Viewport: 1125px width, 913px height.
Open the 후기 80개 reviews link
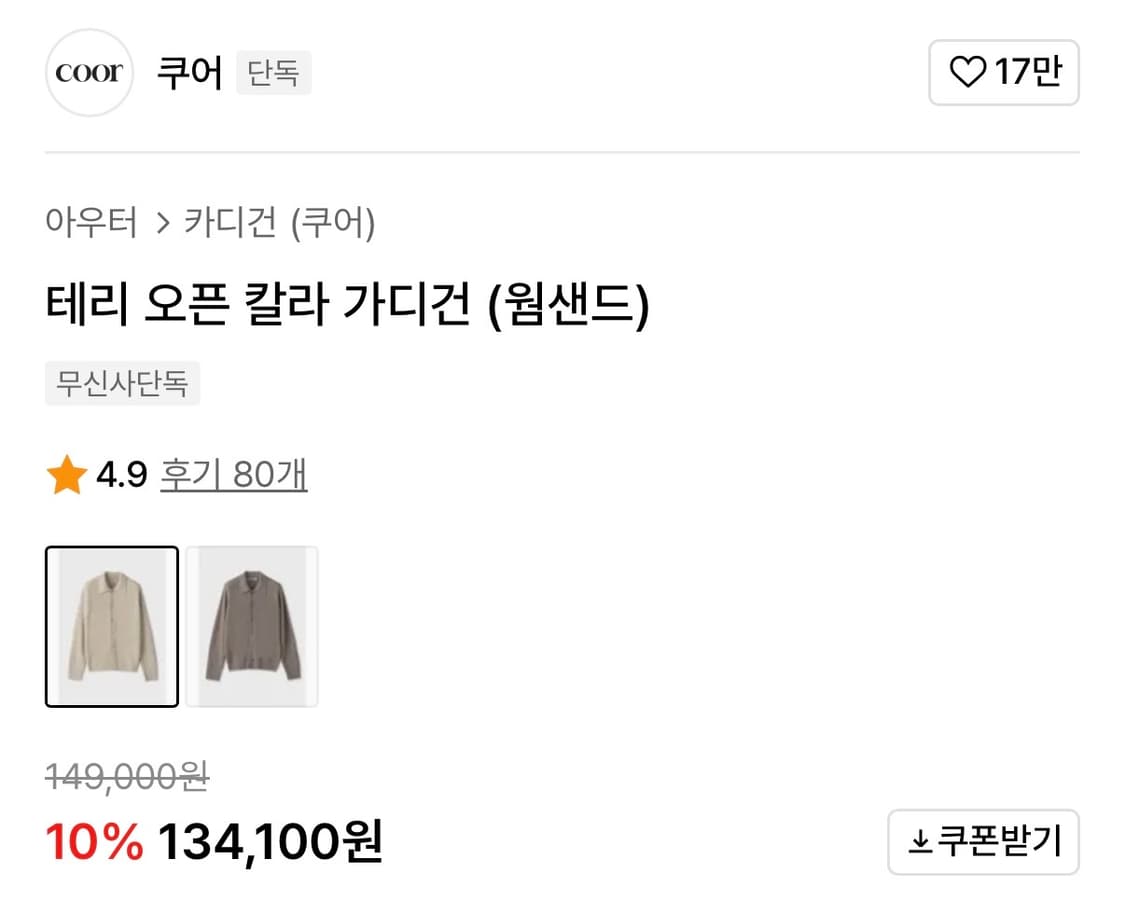[x=234, y=475]
